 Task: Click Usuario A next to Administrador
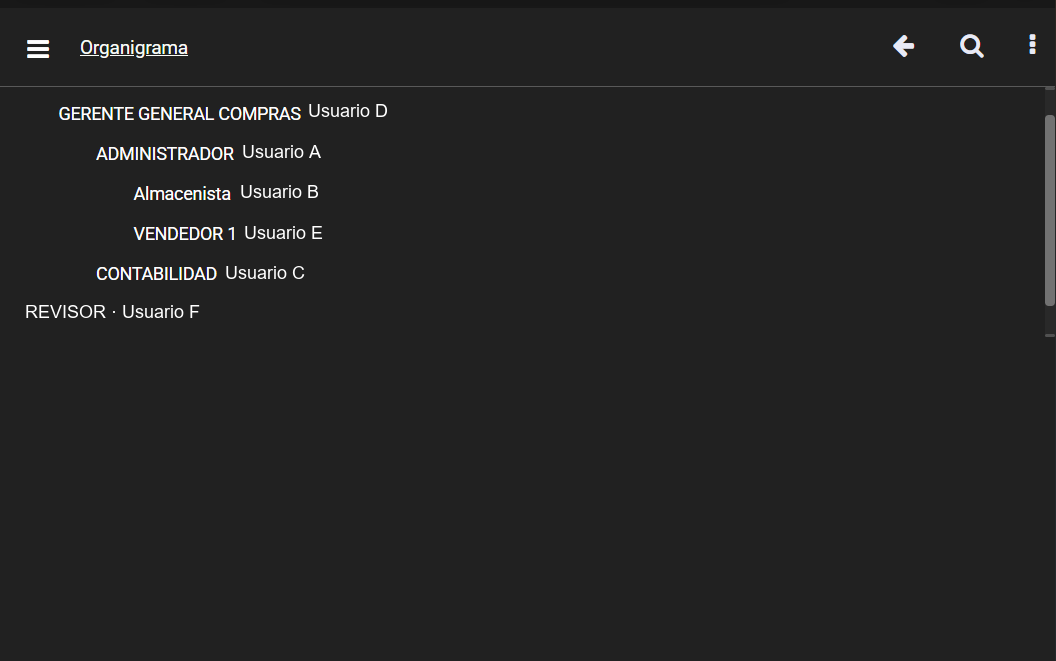click(x=282, y=152)
